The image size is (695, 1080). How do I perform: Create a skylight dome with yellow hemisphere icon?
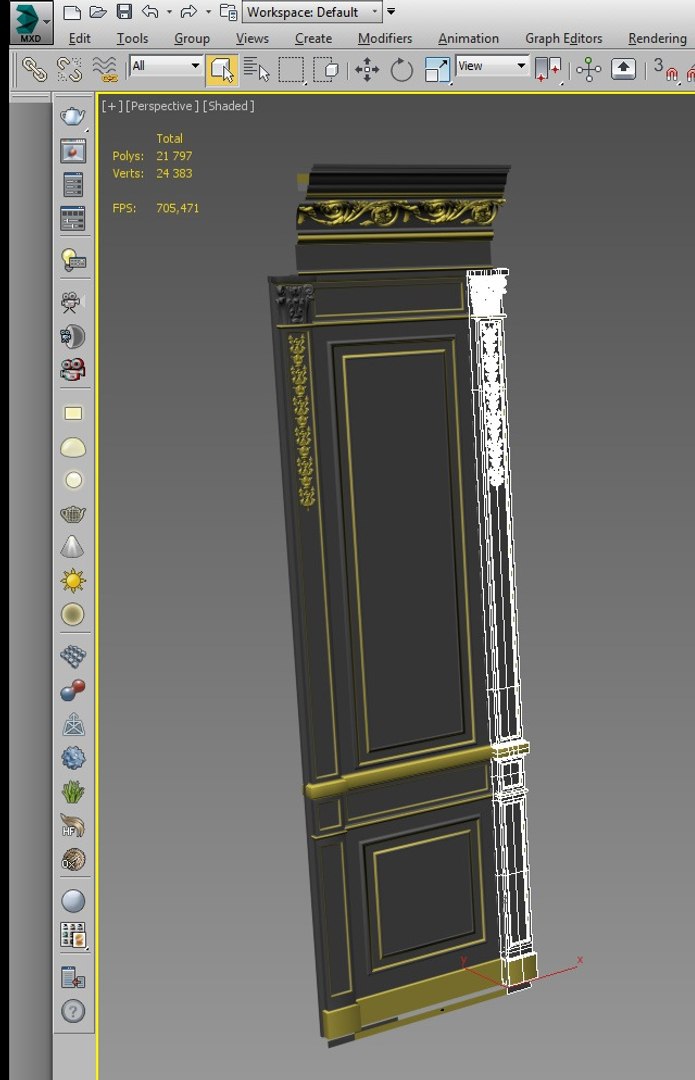point(73,448)
